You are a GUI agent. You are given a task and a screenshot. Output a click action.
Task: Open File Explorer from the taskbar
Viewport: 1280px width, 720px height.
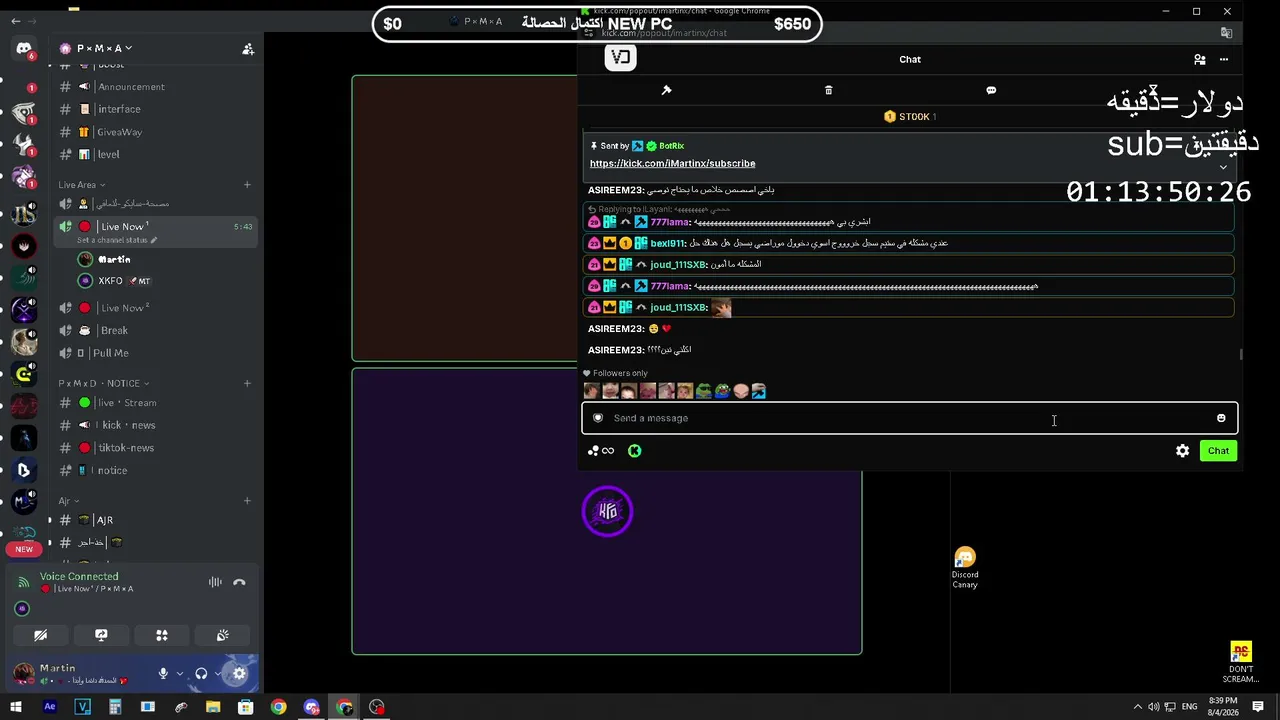[x=213, y=707]
